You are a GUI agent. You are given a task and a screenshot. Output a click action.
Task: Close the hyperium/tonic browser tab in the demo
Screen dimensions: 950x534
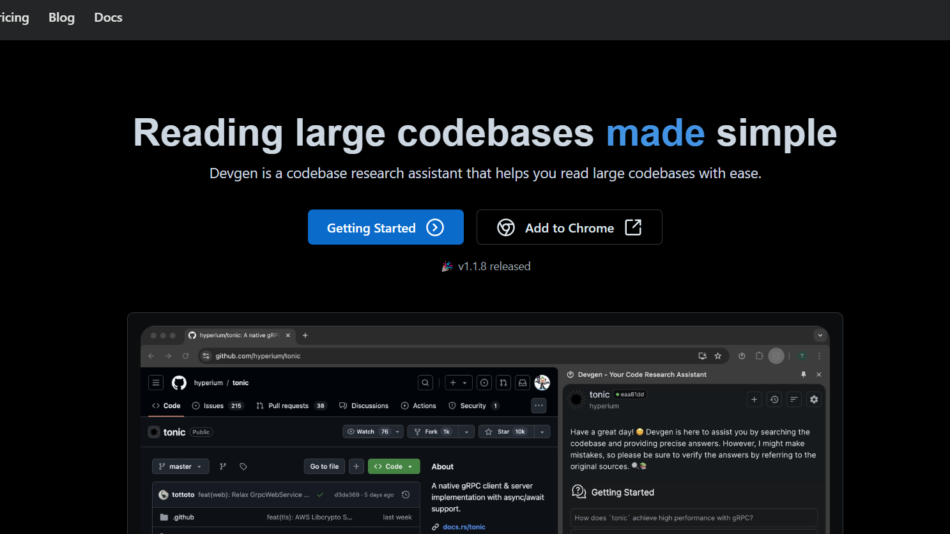(288, 335)
